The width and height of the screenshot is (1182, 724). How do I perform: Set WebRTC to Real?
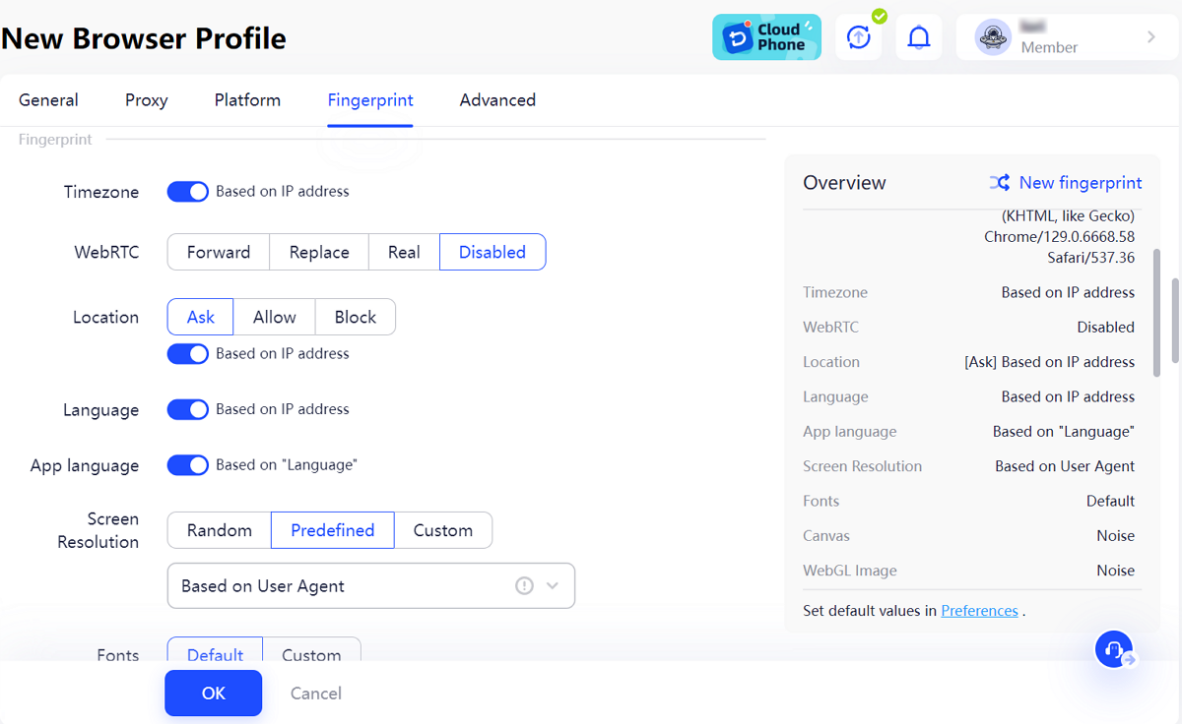click(404, 252)
